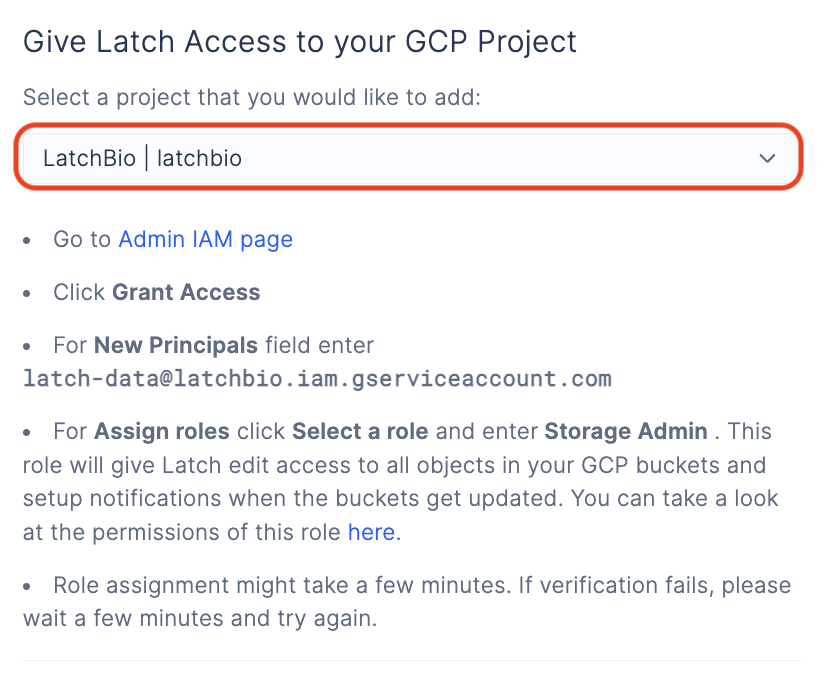
Task: Click the 'iam.gserviceaccount.com' part of the address
Action: pos(455,379)
